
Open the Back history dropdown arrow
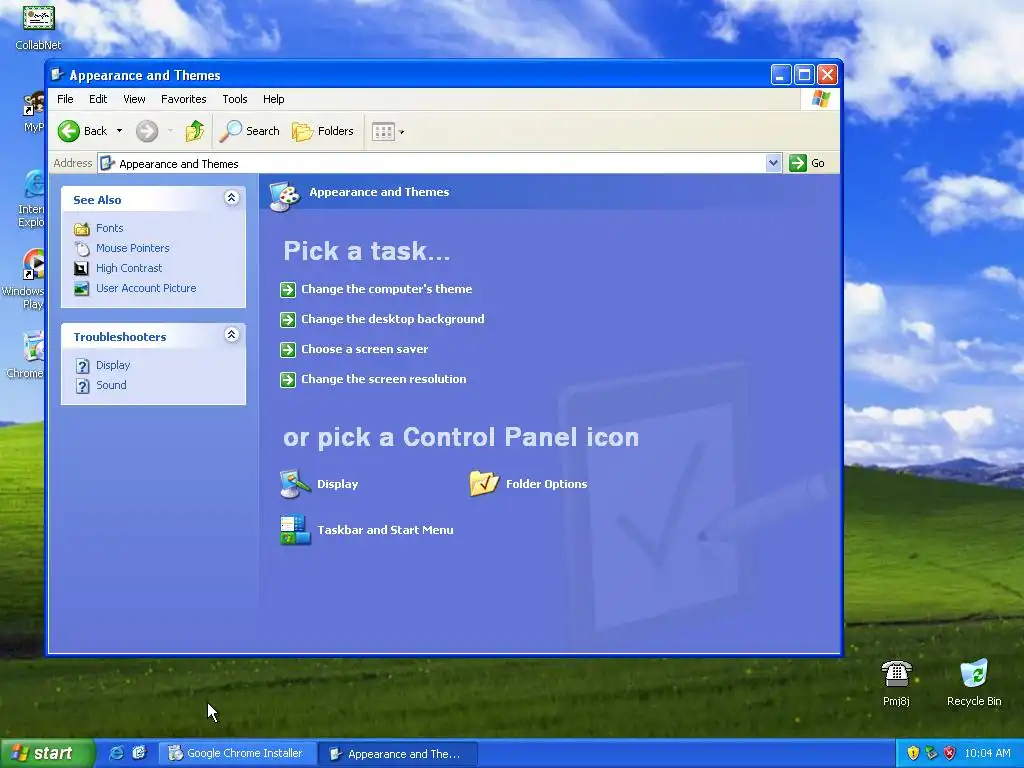point(120,131)
